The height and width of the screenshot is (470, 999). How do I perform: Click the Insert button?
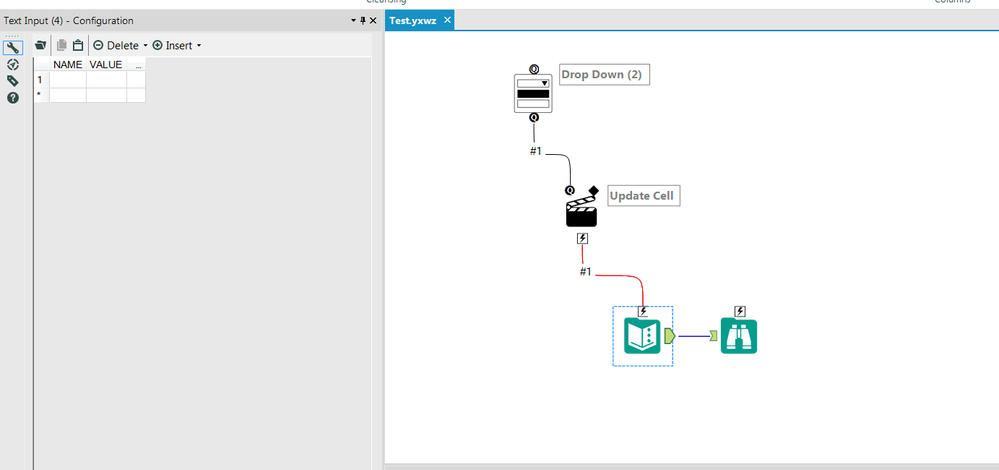173,45
